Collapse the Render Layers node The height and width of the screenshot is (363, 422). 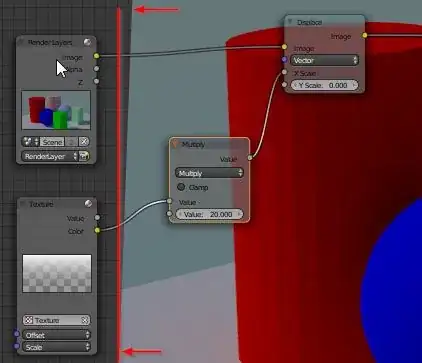(x=21, y=42)
